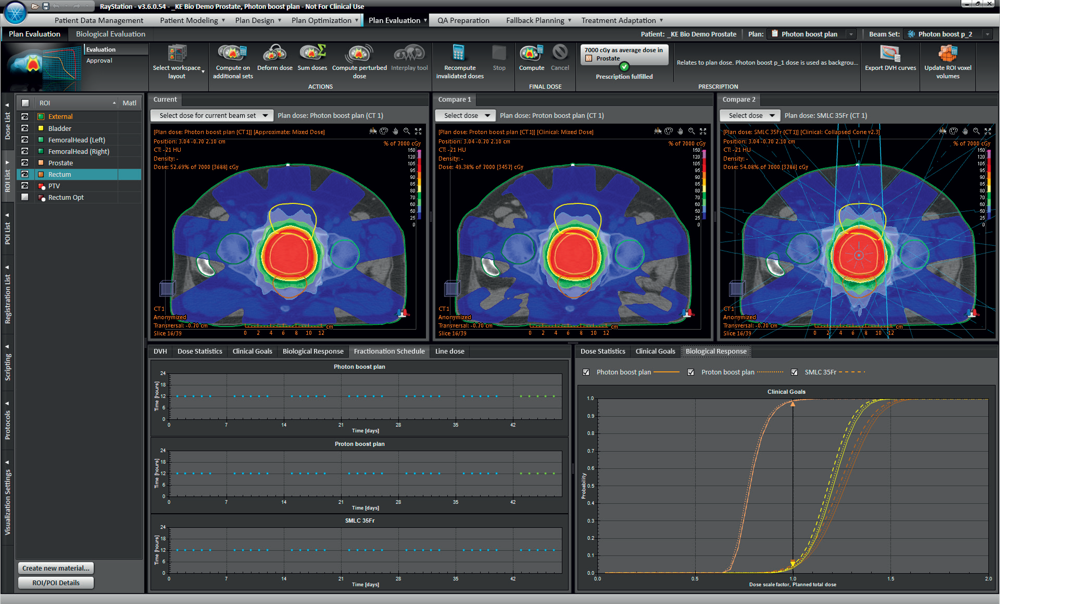The height and width of the screenshot is (604, 1080).
Task: Select the Rectum row in ROI list
Action: (60, 175)
